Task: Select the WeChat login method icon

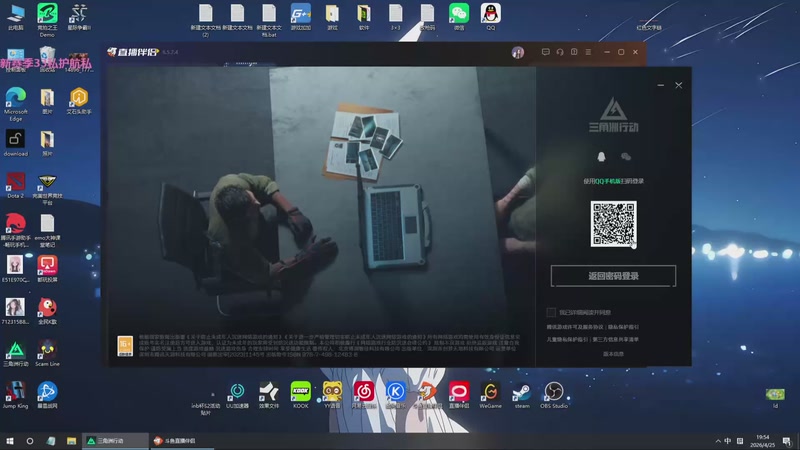Action: (x=626, y=157)
